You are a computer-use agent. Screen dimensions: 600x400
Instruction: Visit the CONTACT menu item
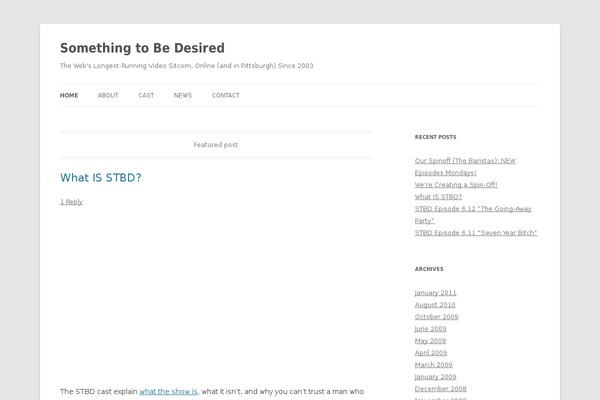pos(225,95)
